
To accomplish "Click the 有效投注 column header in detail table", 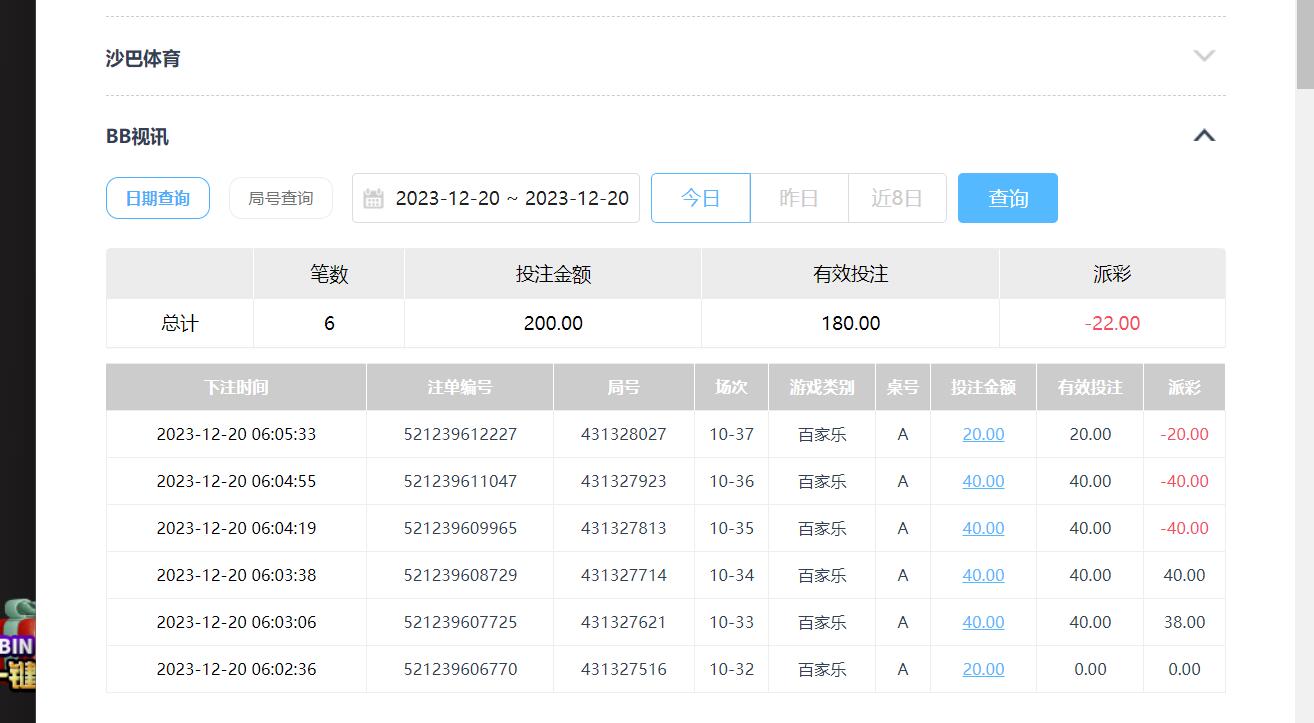I will click(x=1090, y=387).
